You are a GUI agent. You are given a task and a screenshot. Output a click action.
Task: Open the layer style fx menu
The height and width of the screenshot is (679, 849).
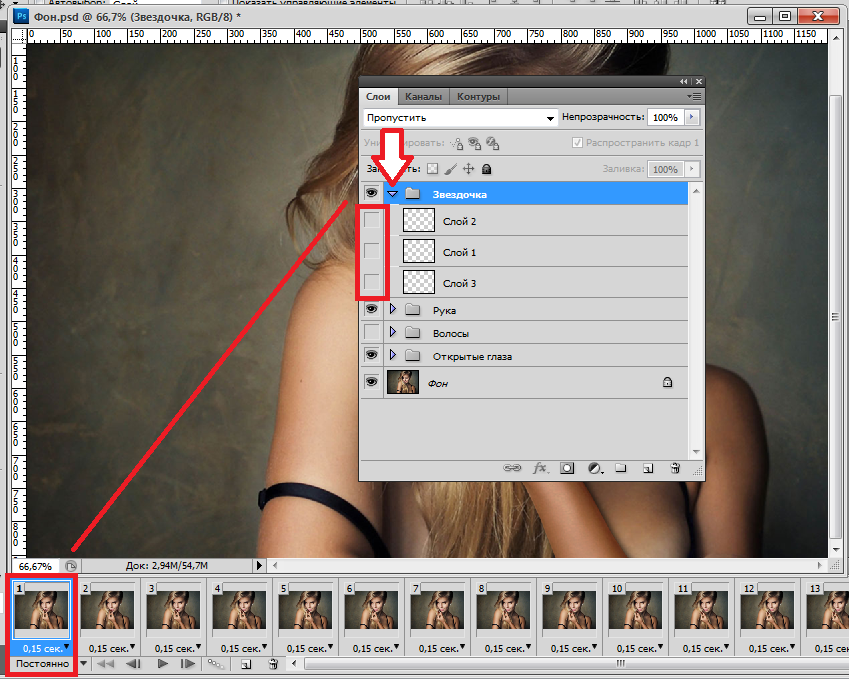pyautogui.click(x=540, y=468)
